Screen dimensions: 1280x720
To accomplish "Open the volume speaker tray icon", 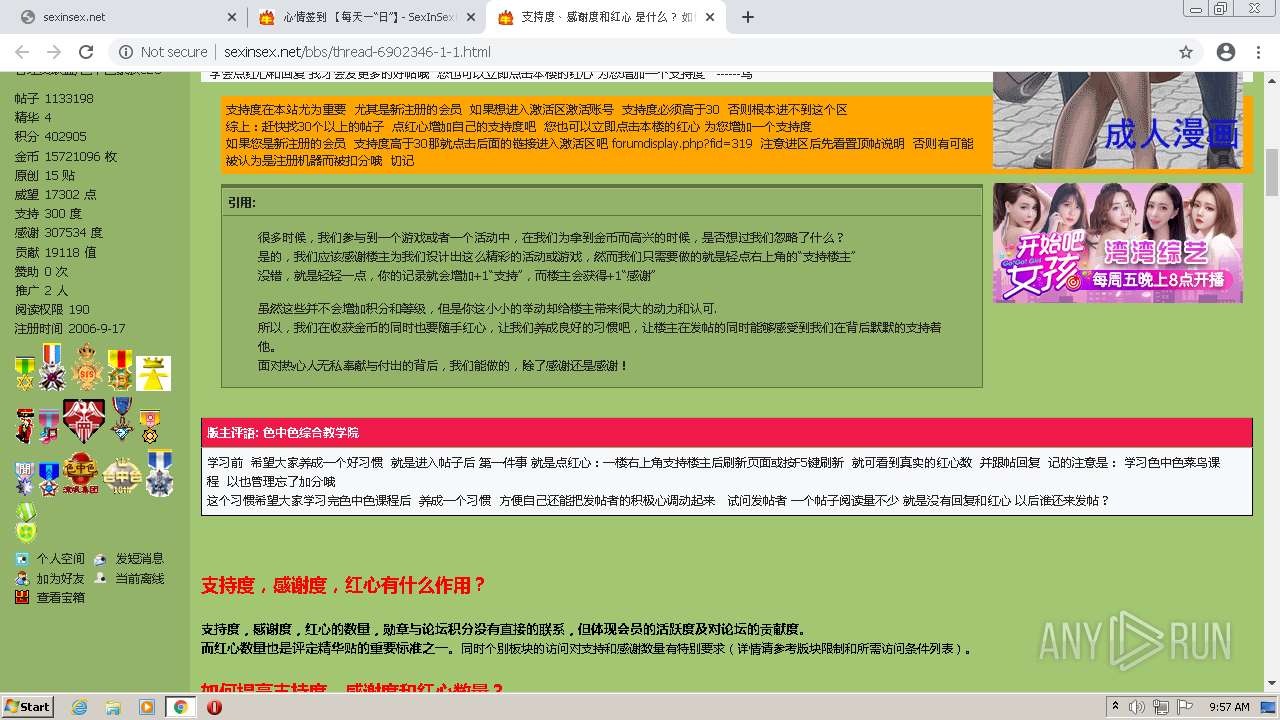I will click(1139, 707).
